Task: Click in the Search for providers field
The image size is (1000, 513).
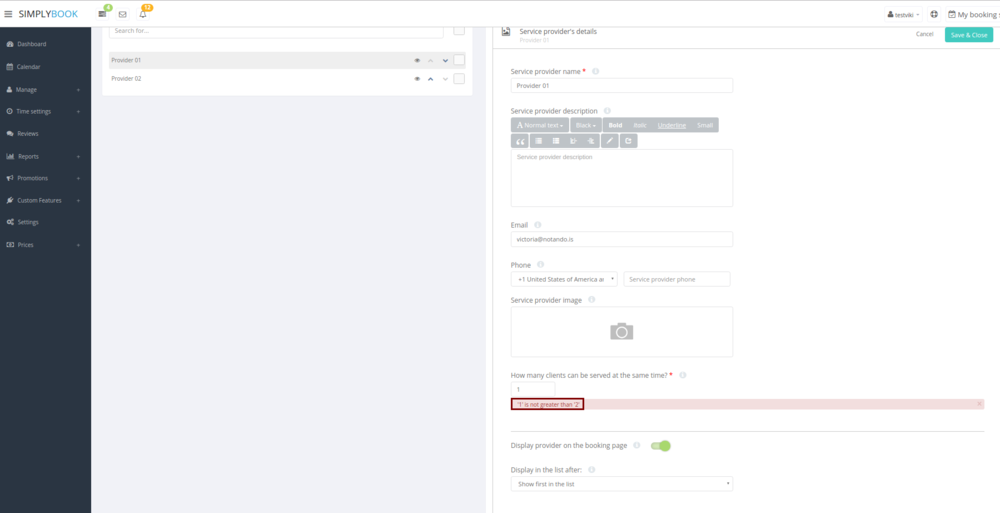Action: click(x=276, y=31)
